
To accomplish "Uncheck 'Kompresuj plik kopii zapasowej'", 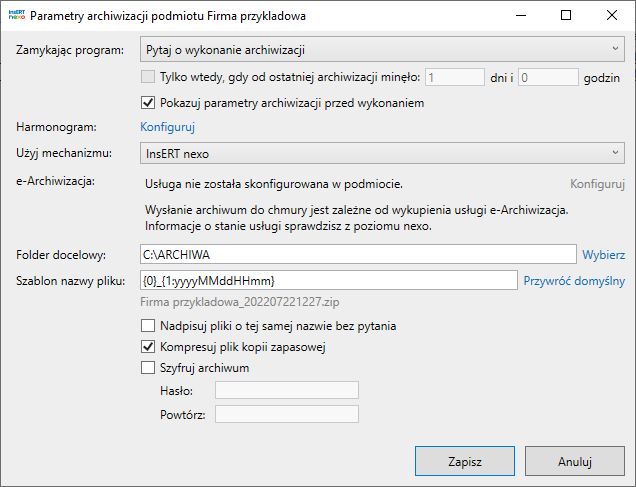I will (149, 347).
